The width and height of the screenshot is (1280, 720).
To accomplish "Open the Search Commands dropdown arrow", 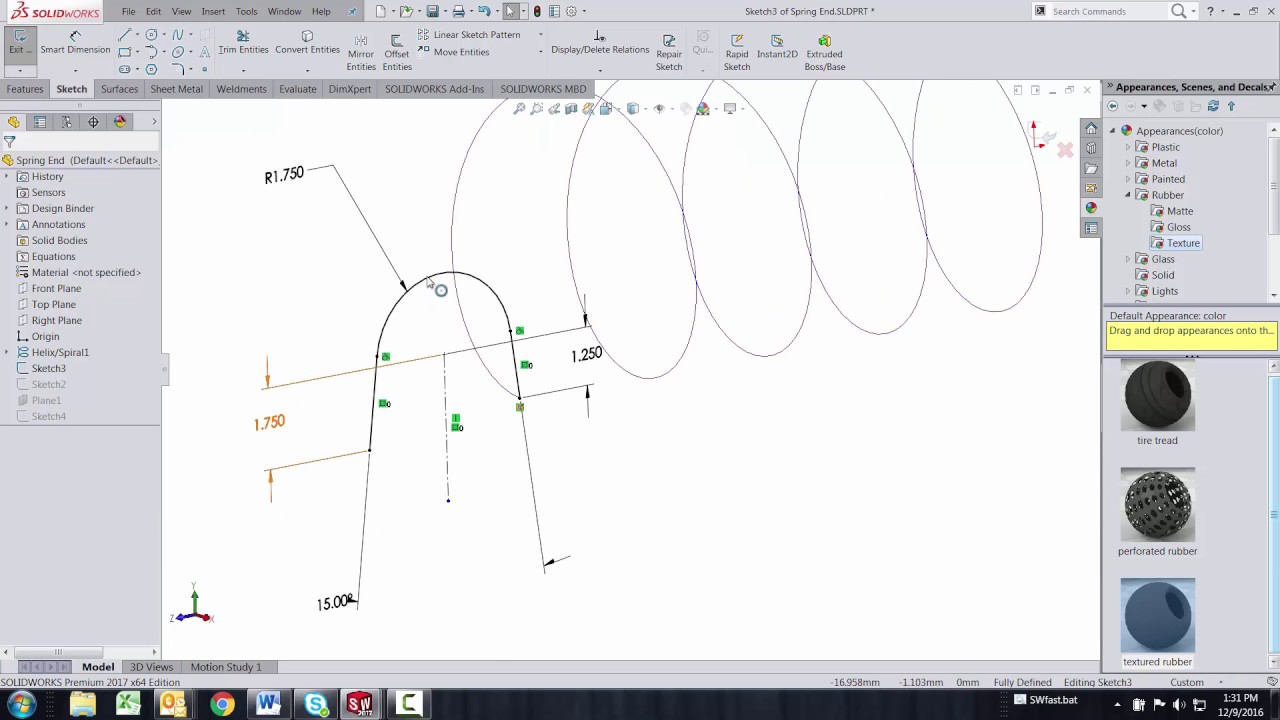I will 1196,11.
